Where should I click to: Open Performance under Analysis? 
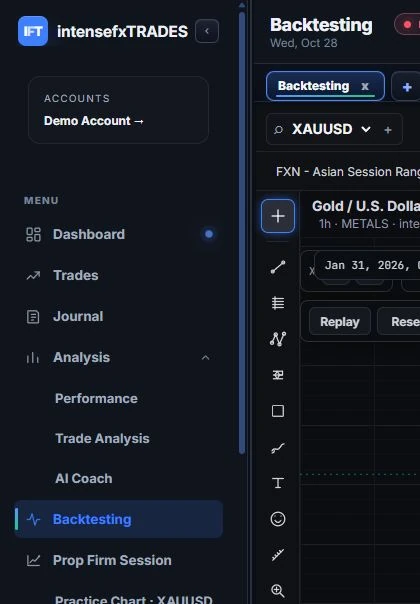pyautogui.click(x=96, y=398)
